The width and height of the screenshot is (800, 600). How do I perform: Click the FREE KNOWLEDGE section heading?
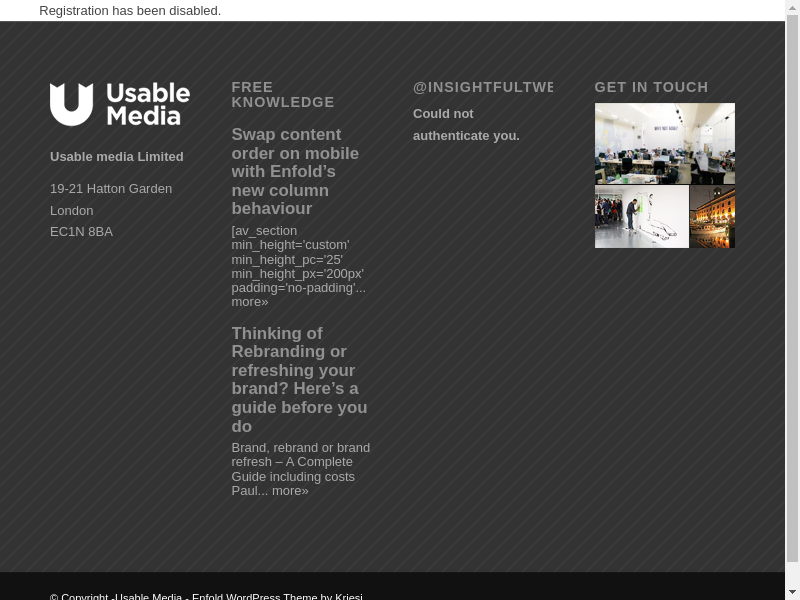(x=283, y=95)
